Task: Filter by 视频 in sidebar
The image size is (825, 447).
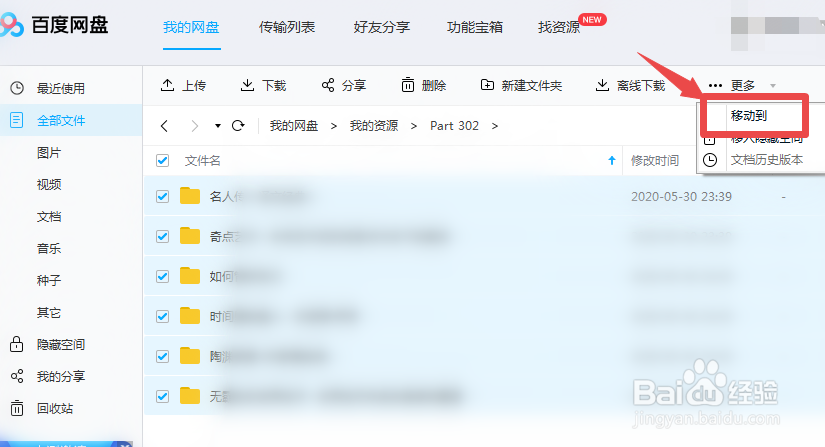Action: (49, 185)
